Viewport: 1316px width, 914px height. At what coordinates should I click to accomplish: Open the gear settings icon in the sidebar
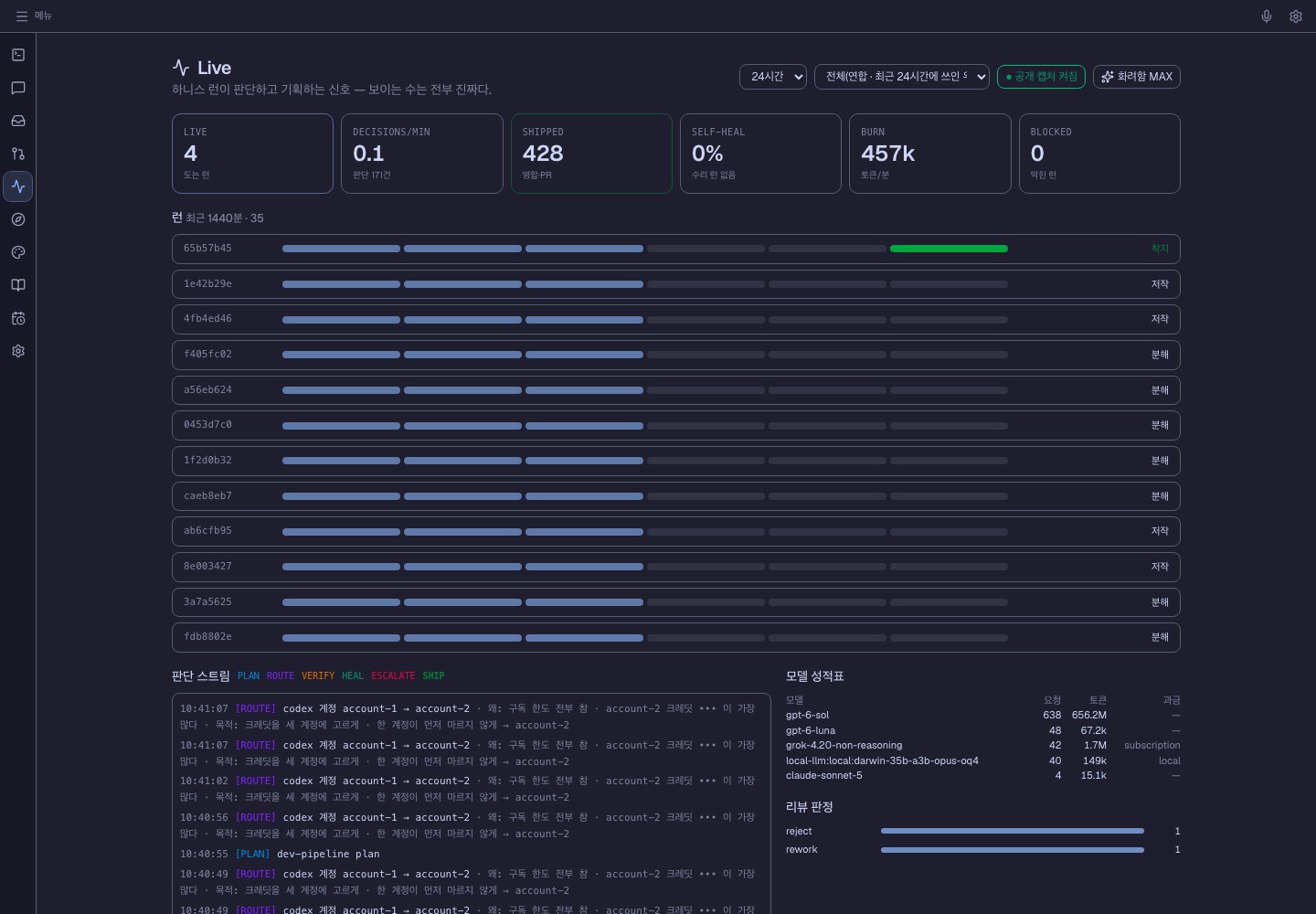click(18, 351)
